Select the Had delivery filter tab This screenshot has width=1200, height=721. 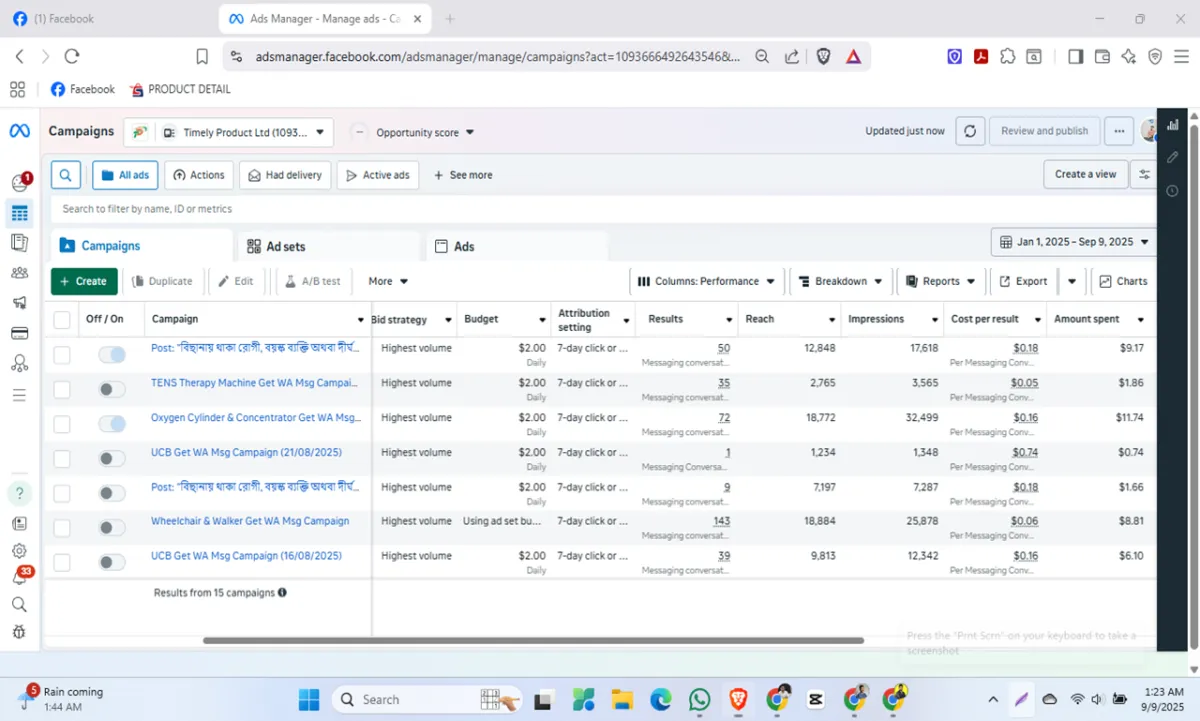[x=285, y=175]
